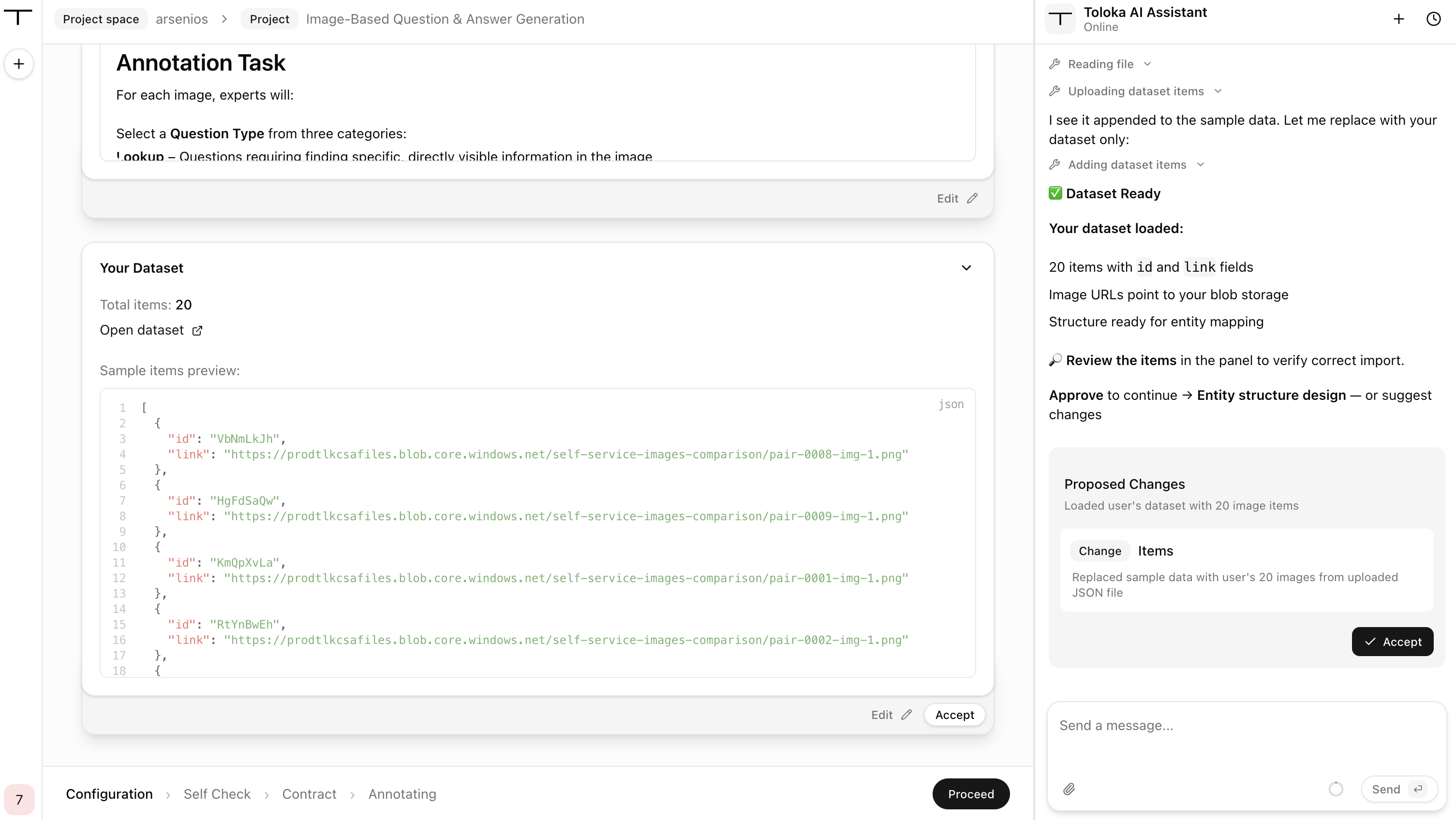Image resolution: width=1456 pixels, height=820 pixels.
Task: Click the Proceed button
Action: click(971, 794)
